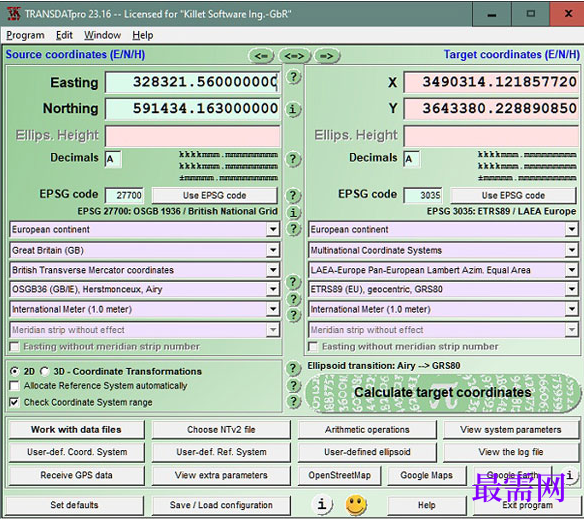Click info icon next to Google Earth

(569, 475)
